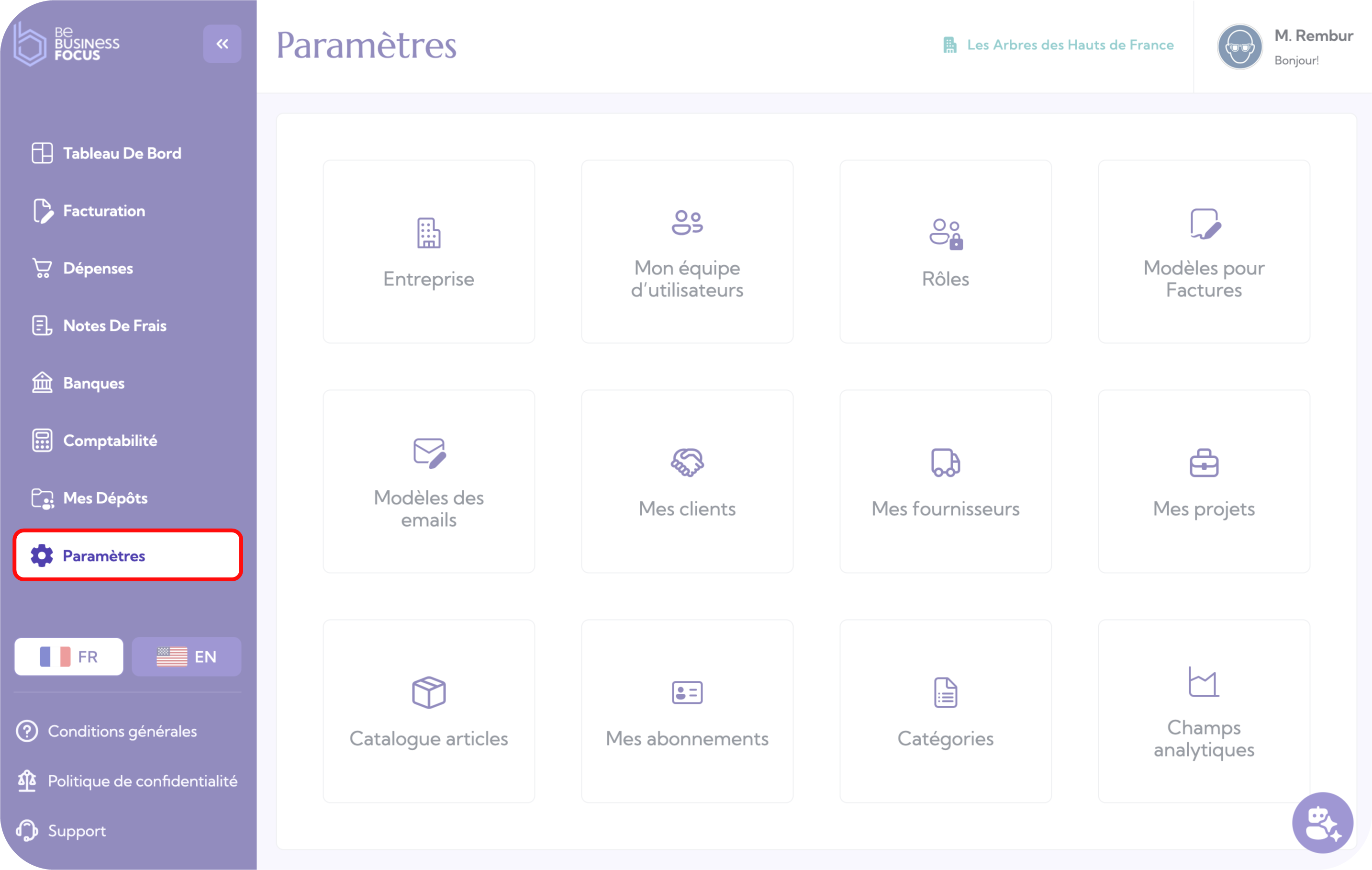Click the delivery truck icon for Mes fournisseurs

[x=945, y=463]
